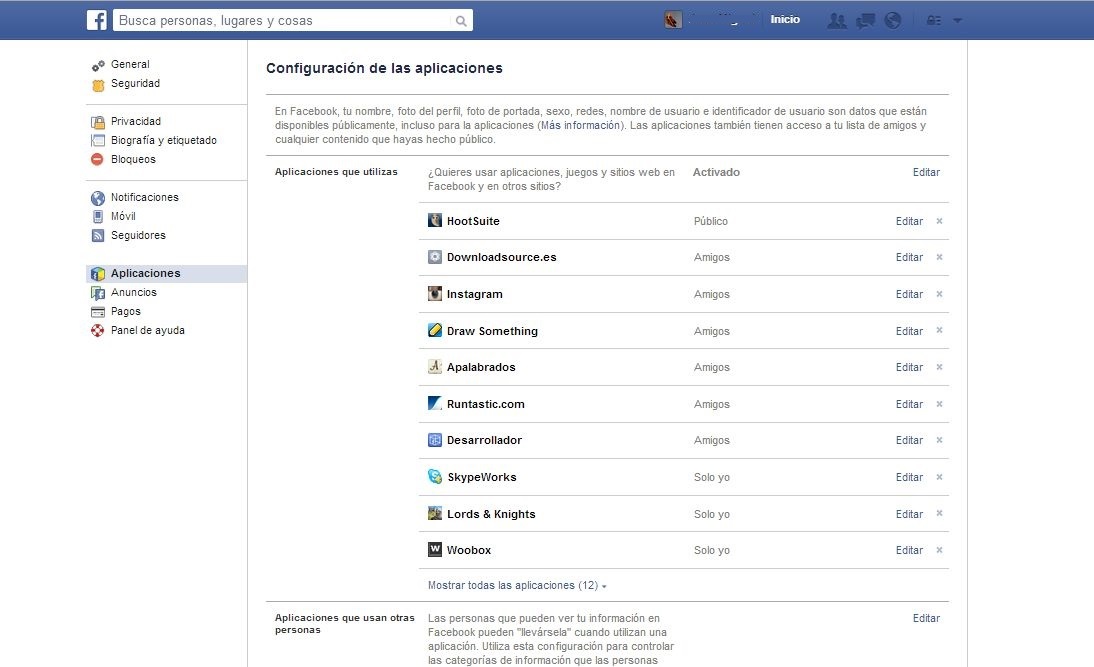The image size is (1094, 667).
Task: Click the Más información link
Action: click(580, 126)
